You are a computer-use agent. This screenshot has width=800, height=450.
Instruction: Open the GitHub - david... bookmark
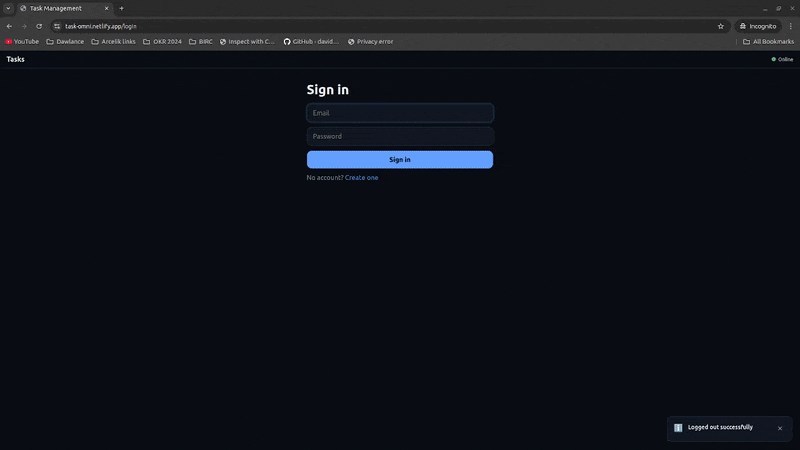tap(311, 41)
